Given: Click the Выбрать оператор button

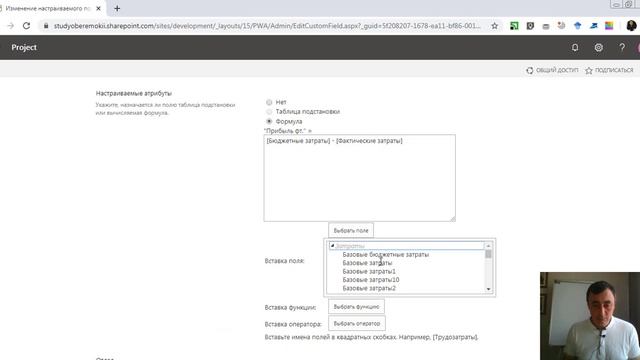Looking at the screenshot, I should [357, 323].
